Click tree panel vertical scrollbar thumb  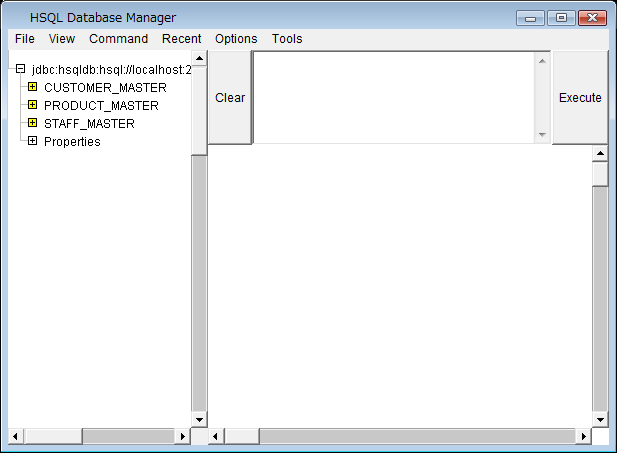[x=200, y=111]
